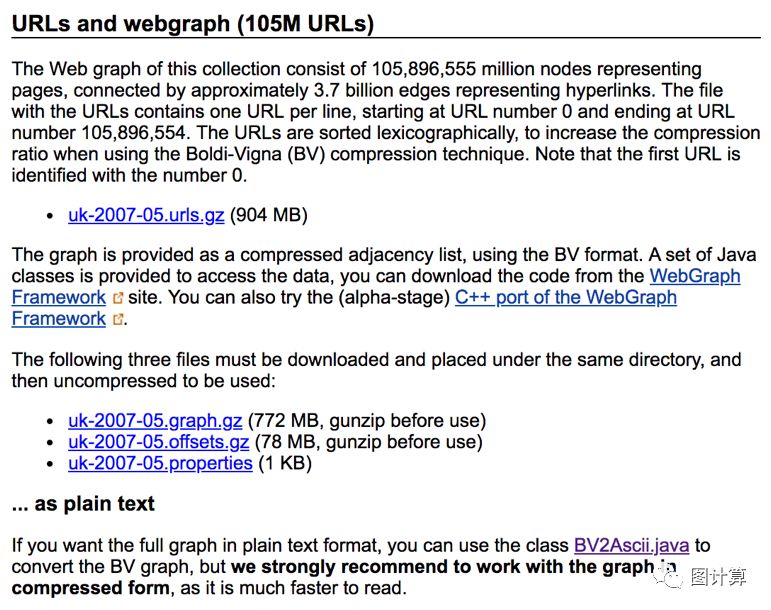Click the "... as plain text" subheading
Image resolution: width=771 pixels, height=610 pixels.
83,504
